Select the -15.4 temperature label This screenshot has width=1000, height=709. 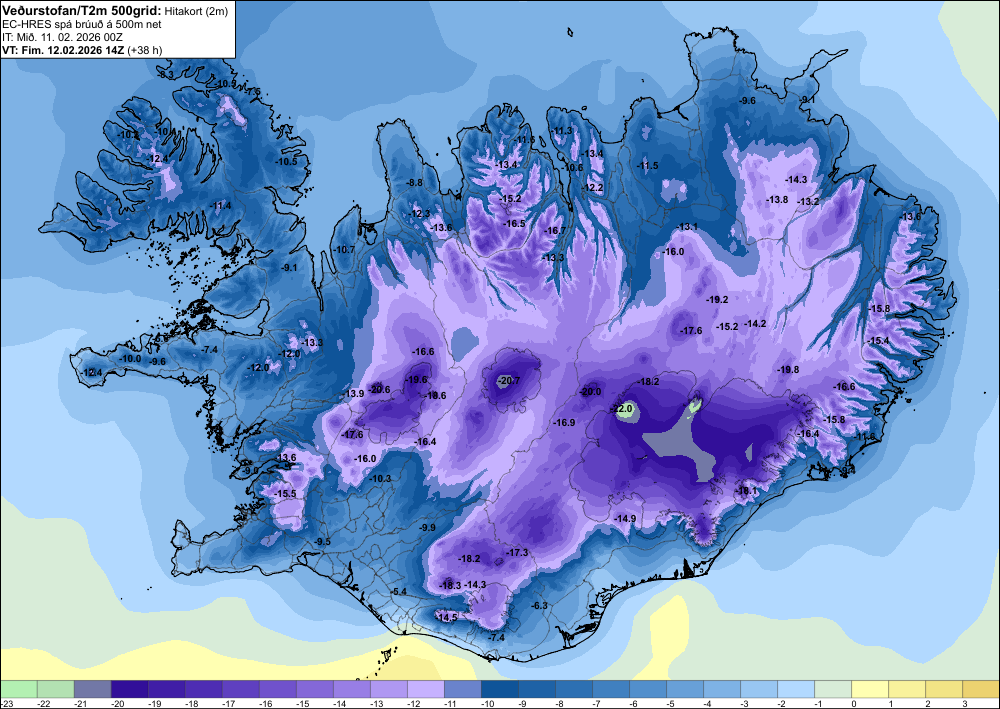(x=879, y=341)
